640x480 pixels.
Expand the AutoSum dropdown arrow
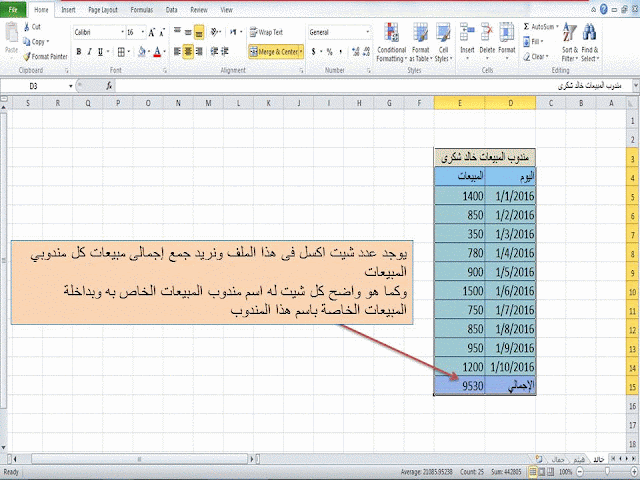point(557,27)
